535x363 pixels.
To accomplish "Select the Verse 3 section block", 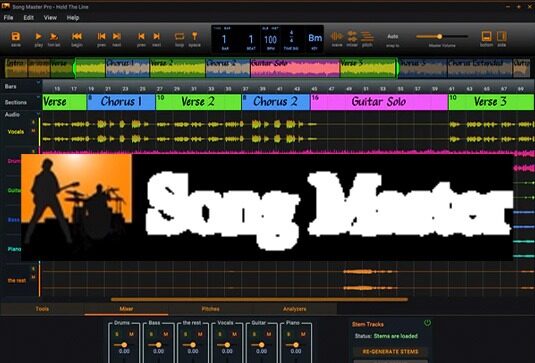I will [x=491, y=102].
